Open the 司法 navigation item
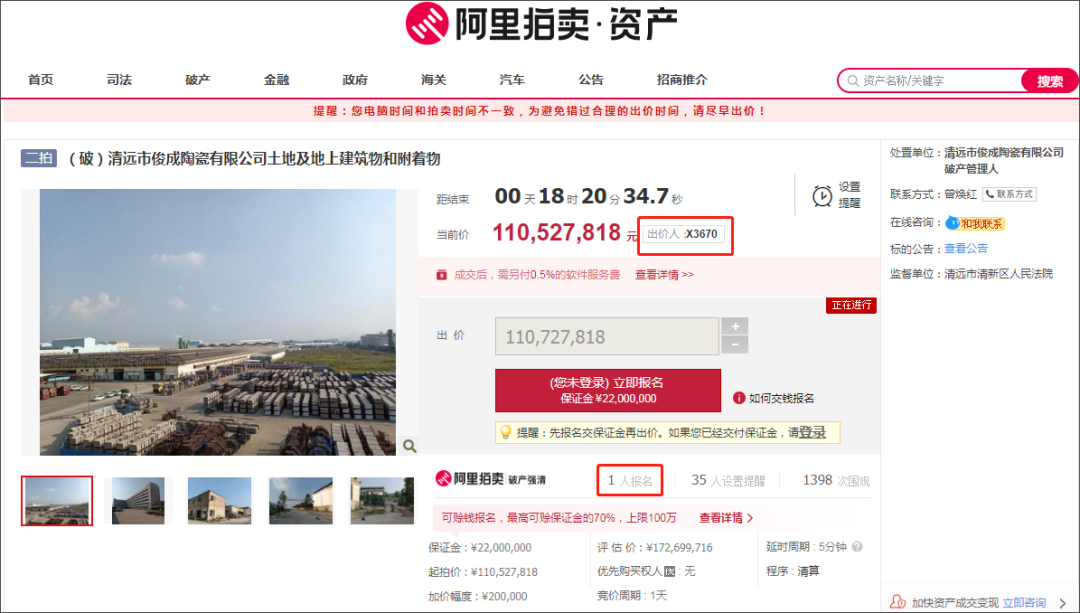 (119, 80)
